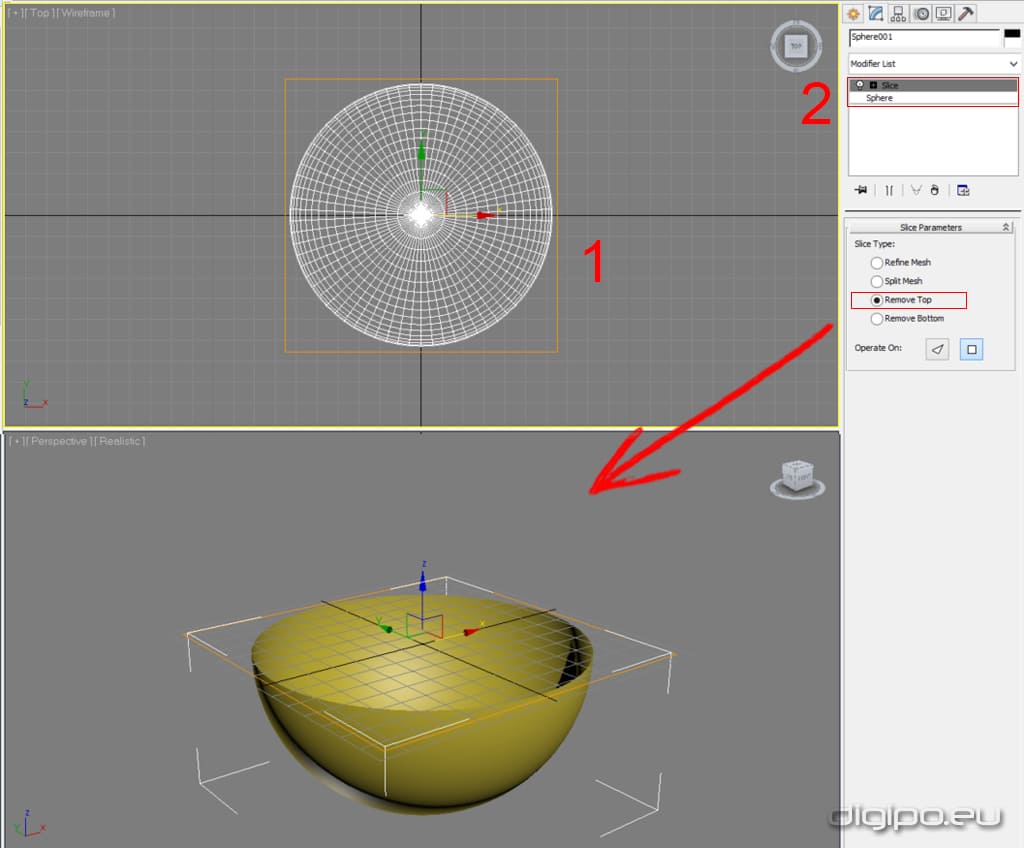Image resolution: width=1024 pixels, height=848 pixels.
Task: Set Operate On to faces triangle button
Action: coord(937,349)
